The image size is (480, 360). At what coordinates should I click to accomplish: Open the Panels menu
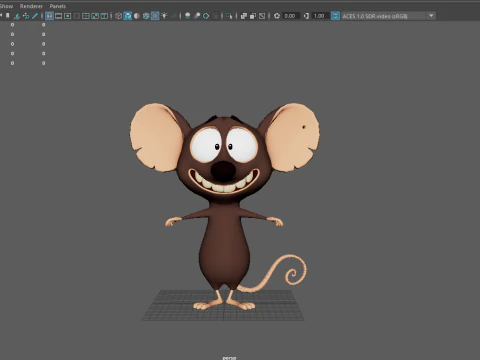point(58,6)
